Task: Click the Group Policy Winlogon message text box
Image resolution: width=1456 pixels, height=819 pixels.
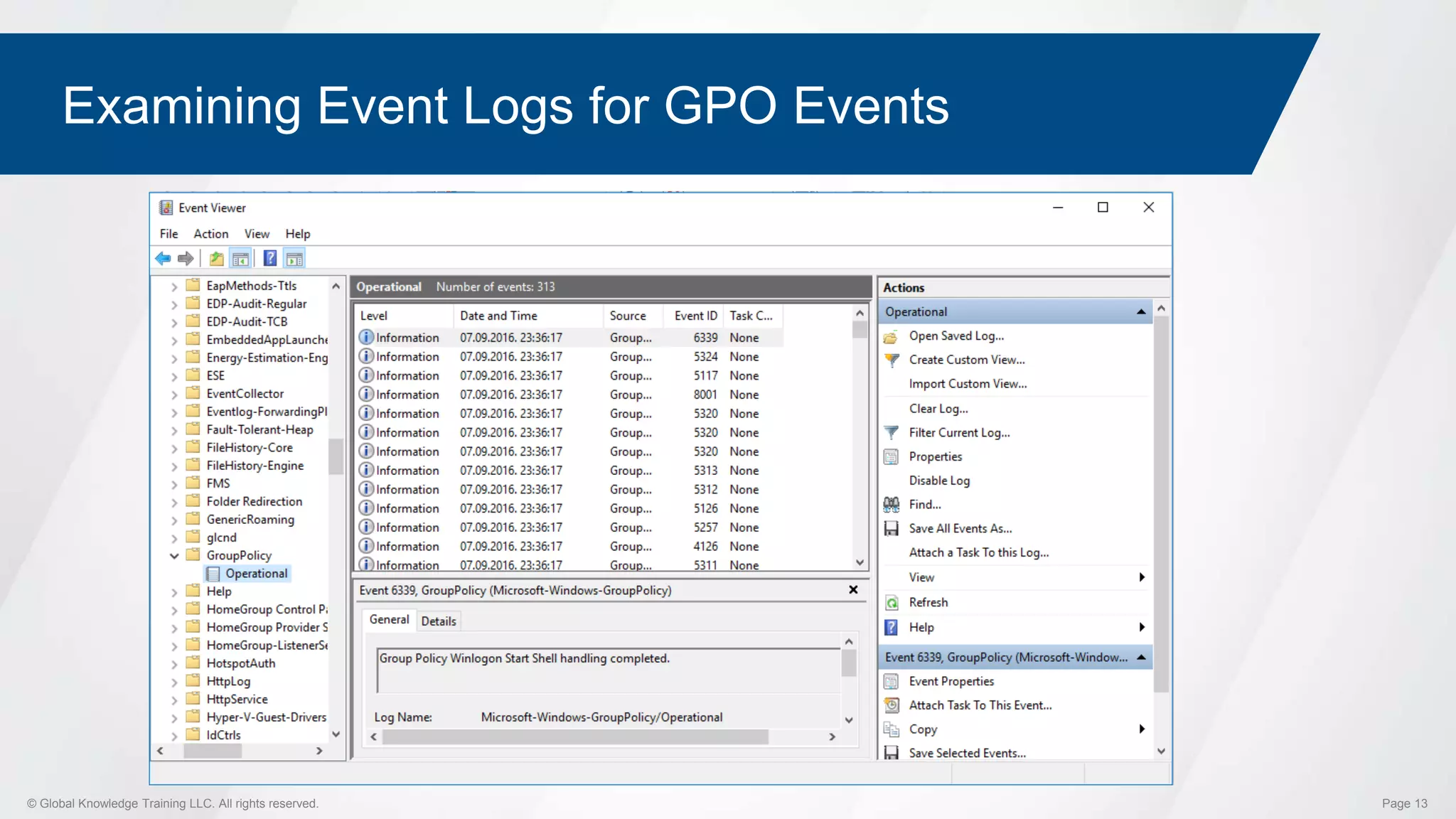Action: click(x=608, y=670)
